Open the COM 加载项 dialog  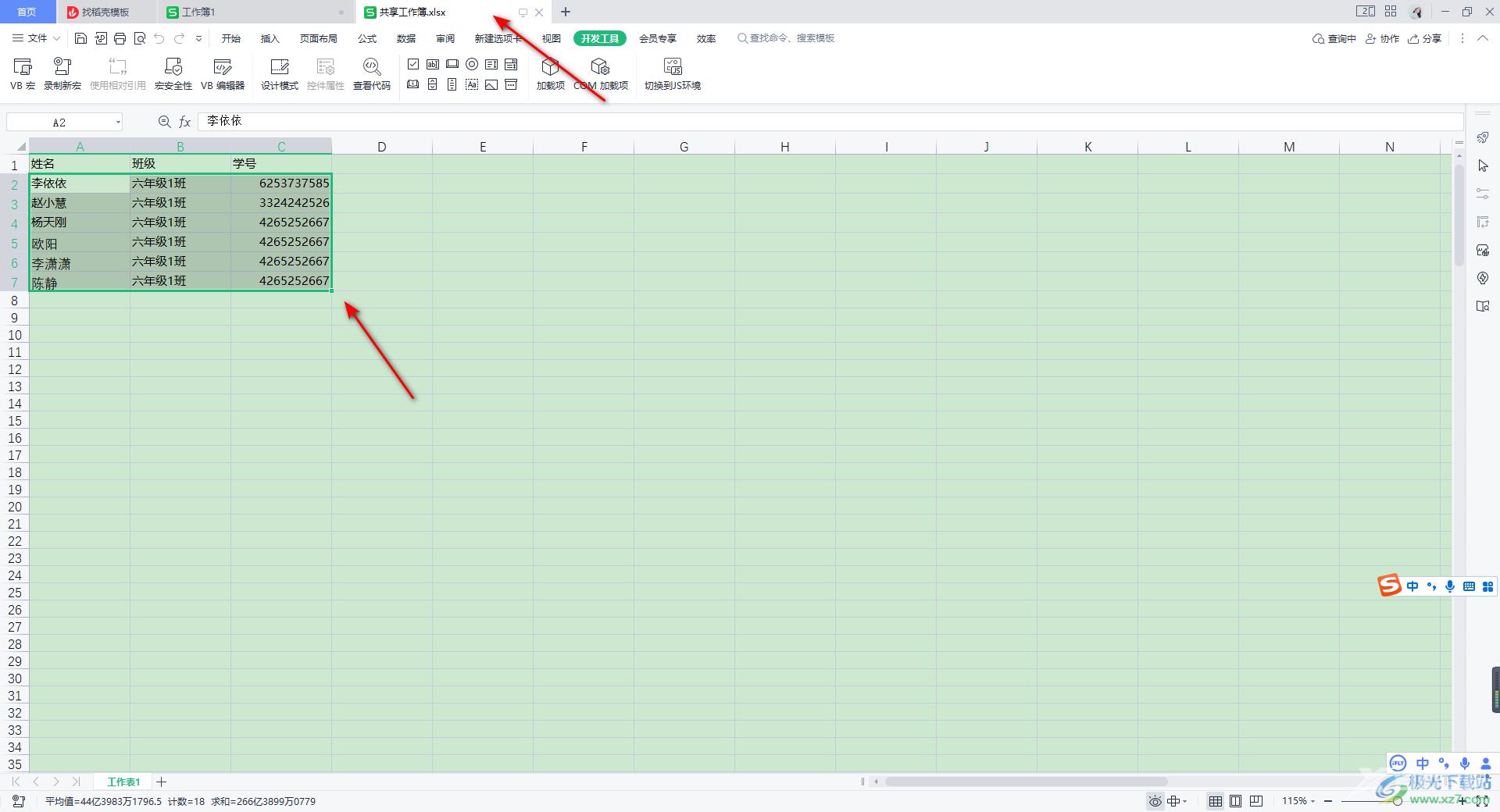pyautogui.click(x=601, y=74)
